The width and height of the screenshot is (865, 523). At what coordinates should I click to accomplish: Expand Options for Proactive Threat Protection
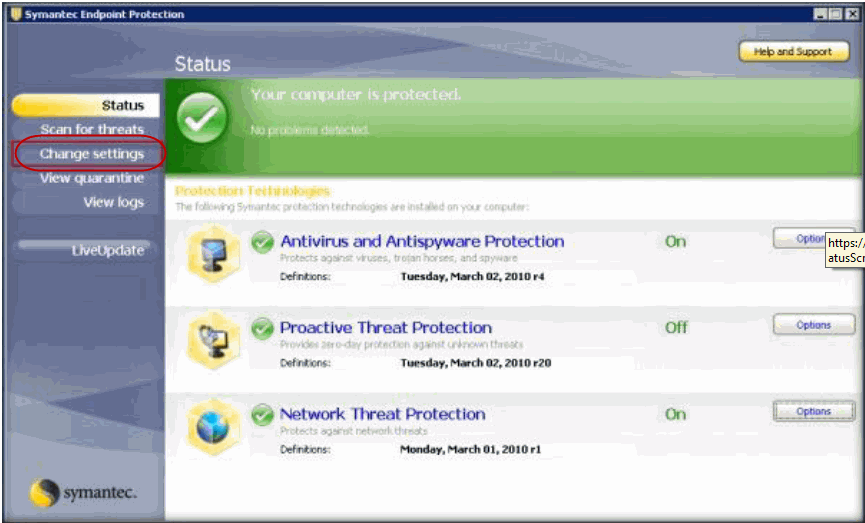tap(813, 325)
